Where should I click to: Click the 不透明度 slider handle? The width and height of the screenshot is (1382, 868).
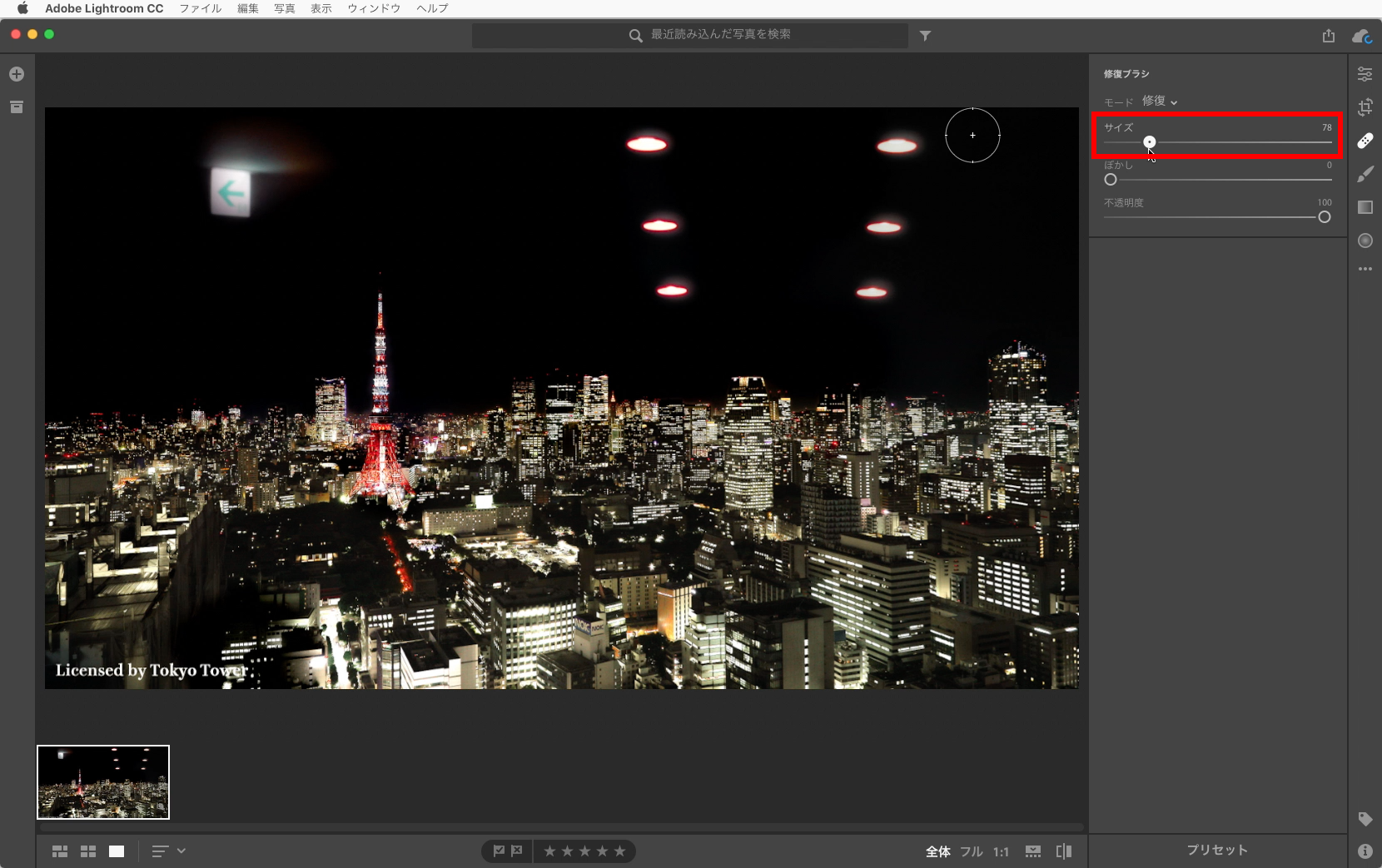(x=1325, y=217)
